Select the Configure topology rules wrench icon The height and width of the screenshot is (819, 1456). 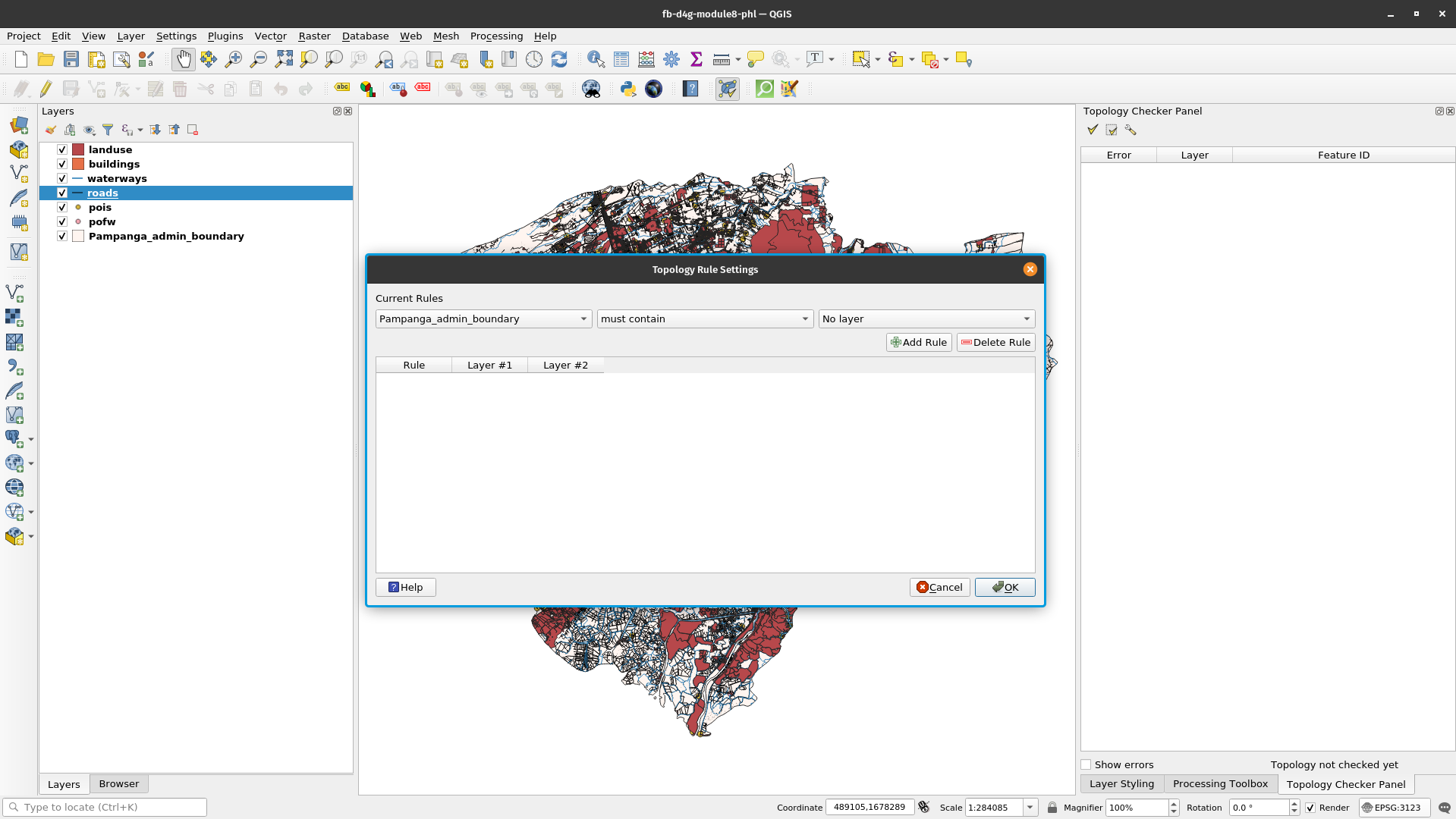tap(1131, 130)
